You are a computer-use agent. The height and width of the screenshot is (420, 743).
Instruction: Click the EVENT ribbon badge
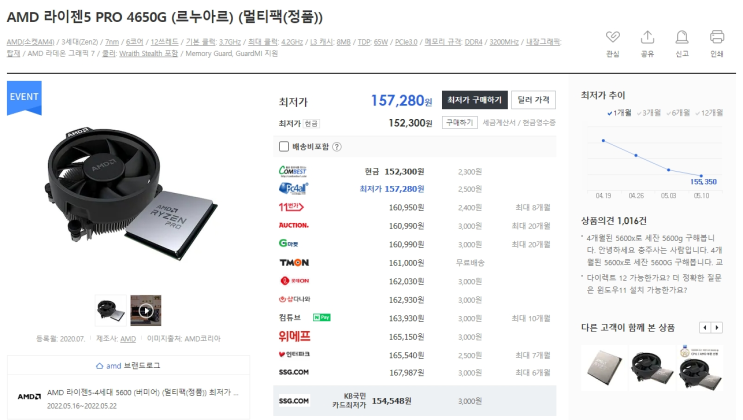coord(24,98)
